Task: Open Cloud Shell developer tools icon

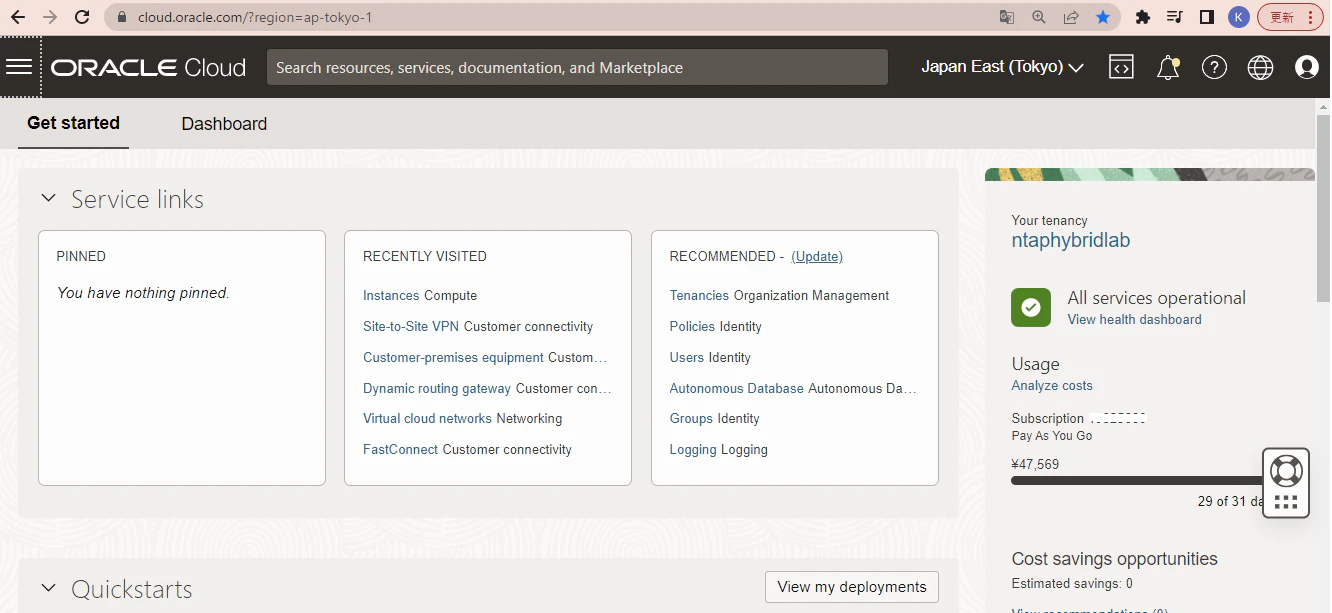Action: click(x=1121, y=67)
